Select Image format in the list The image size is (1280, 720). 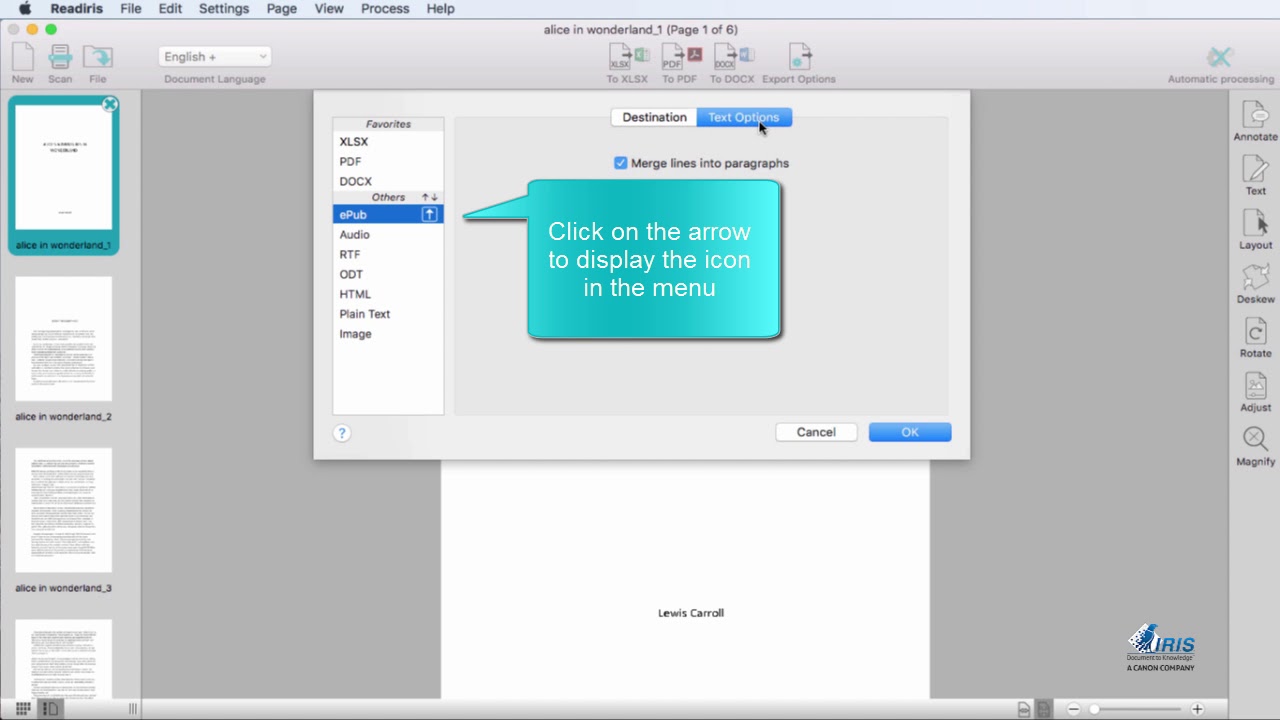pyautogui.click(x=388, y=334)
